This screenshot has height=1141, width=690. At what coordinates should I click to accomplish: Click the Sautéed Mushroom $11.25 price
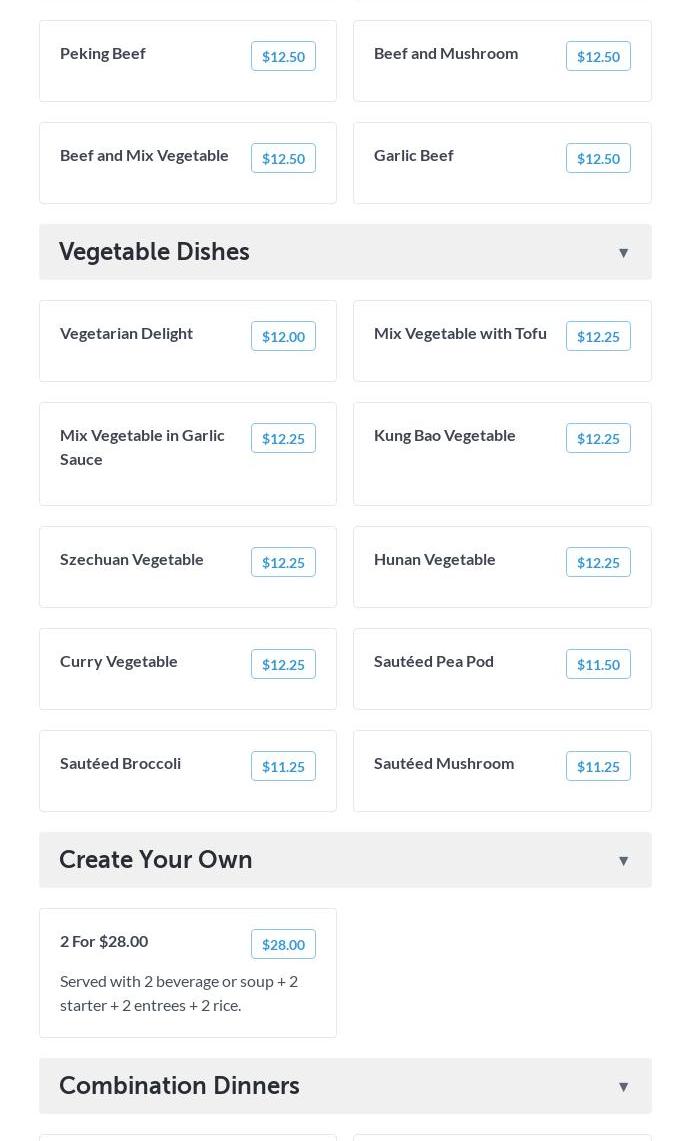tap(598, 766)
